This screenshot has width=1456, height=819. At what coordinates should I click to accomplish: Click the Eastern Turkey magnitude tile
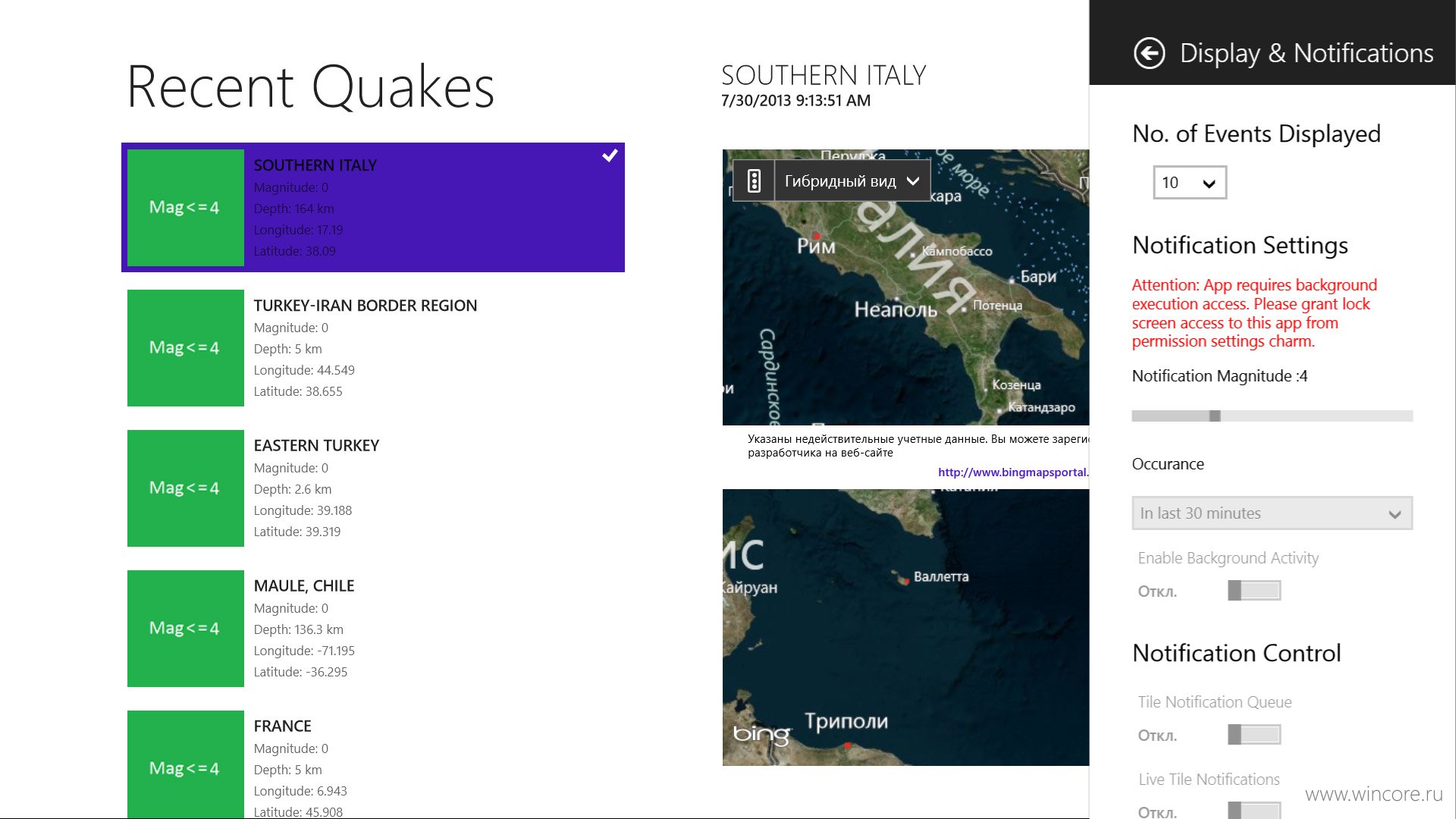[186, 488]
